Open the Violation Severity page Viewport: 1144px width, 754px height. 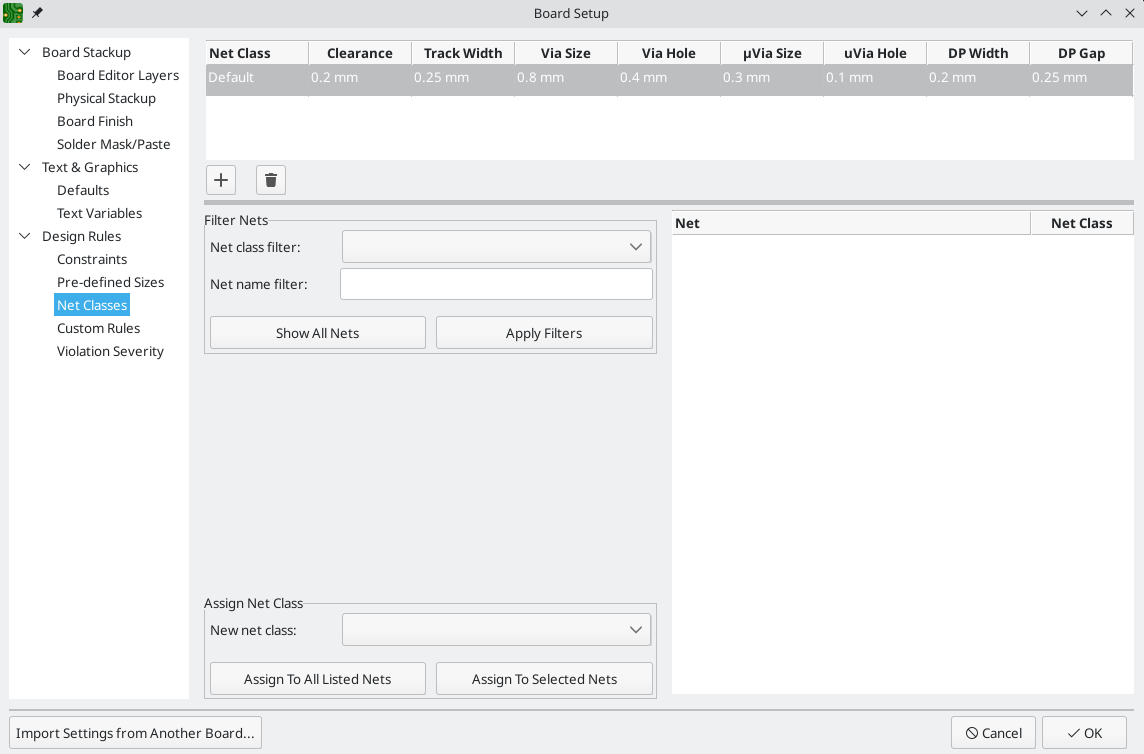coord(110,351)
